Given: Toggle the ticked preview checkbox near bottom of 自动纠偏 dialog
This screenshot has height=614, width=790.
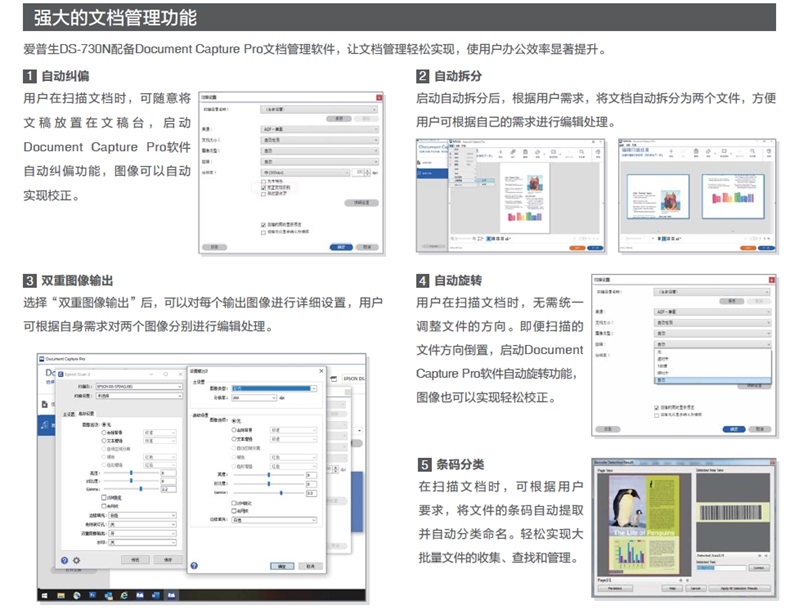Looking at the screenshot, I should click(x=263, y=225).
